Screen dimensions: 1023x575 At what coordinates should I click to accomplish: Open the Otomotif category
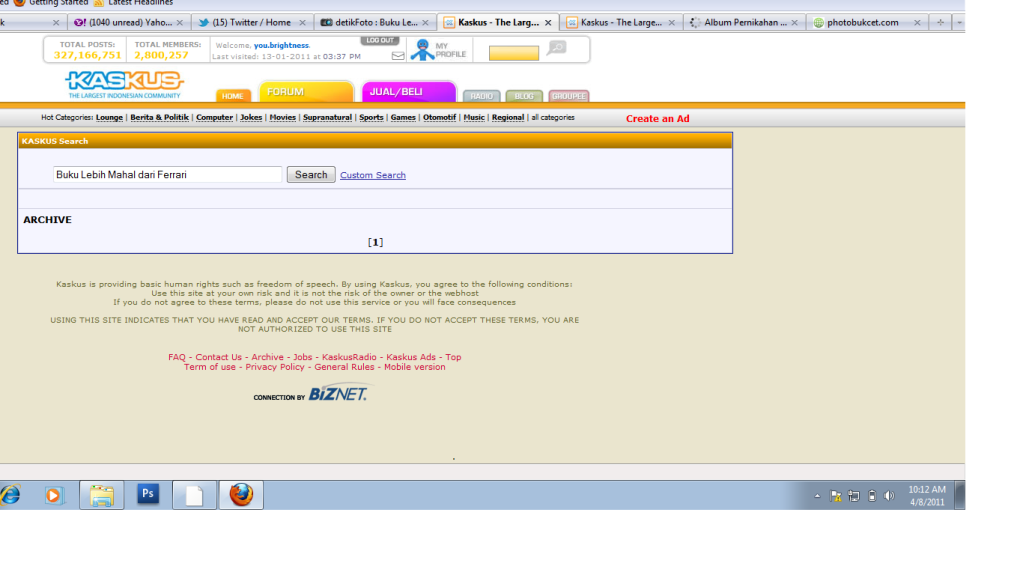[440, 117]
